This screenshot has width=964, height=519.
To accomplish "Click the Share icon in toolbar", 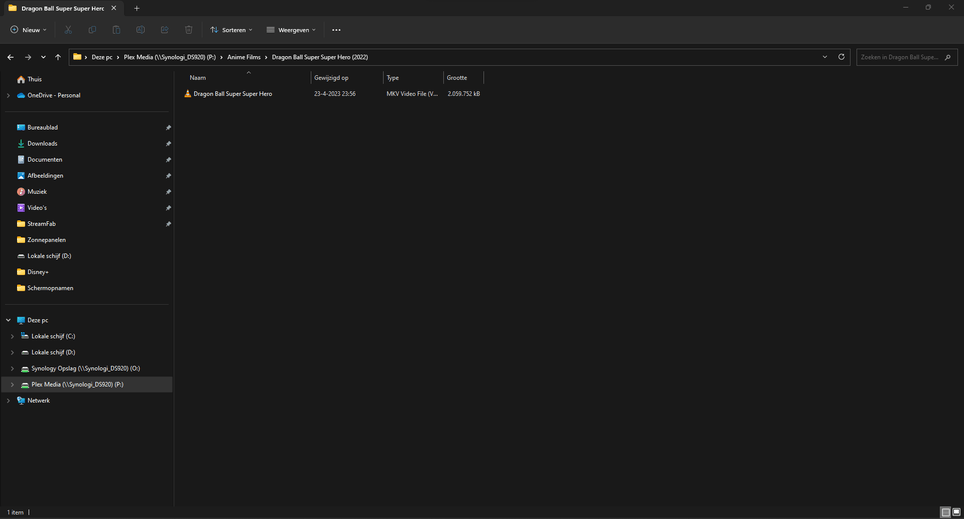I will tap(164, 30).
